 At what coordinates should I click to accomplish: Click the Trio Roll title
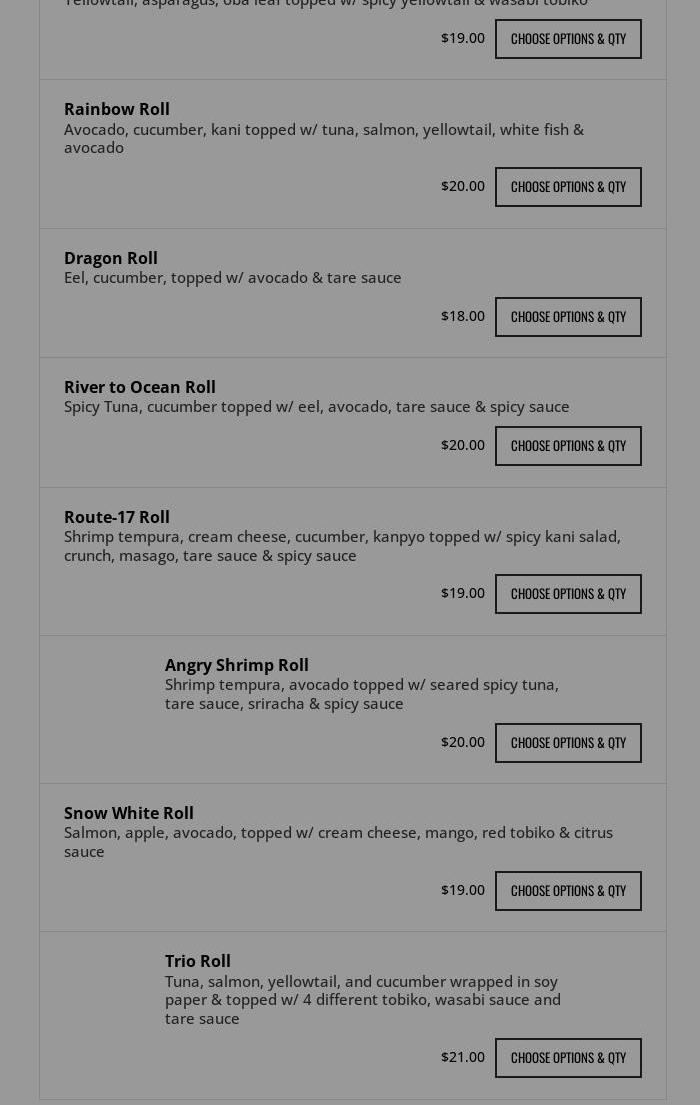coord(198,961)
